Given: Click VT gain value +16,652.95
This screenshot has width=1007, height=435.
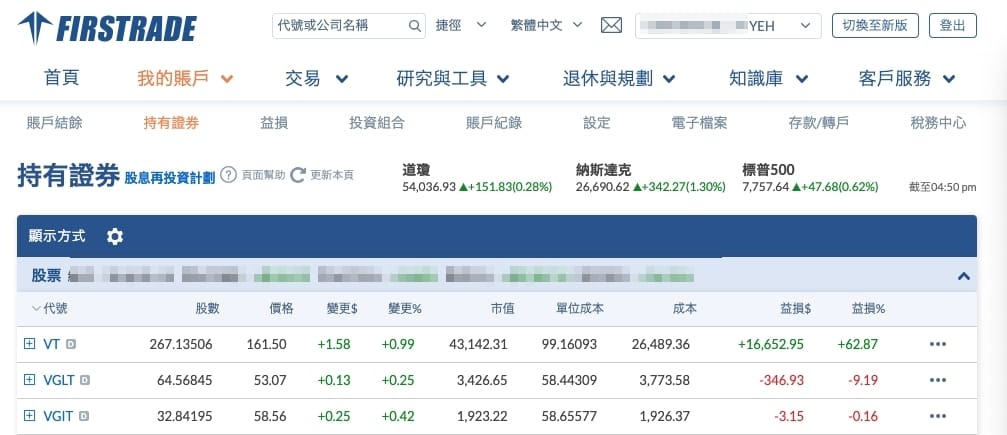Looking at the screenshot, I should 771,344.
